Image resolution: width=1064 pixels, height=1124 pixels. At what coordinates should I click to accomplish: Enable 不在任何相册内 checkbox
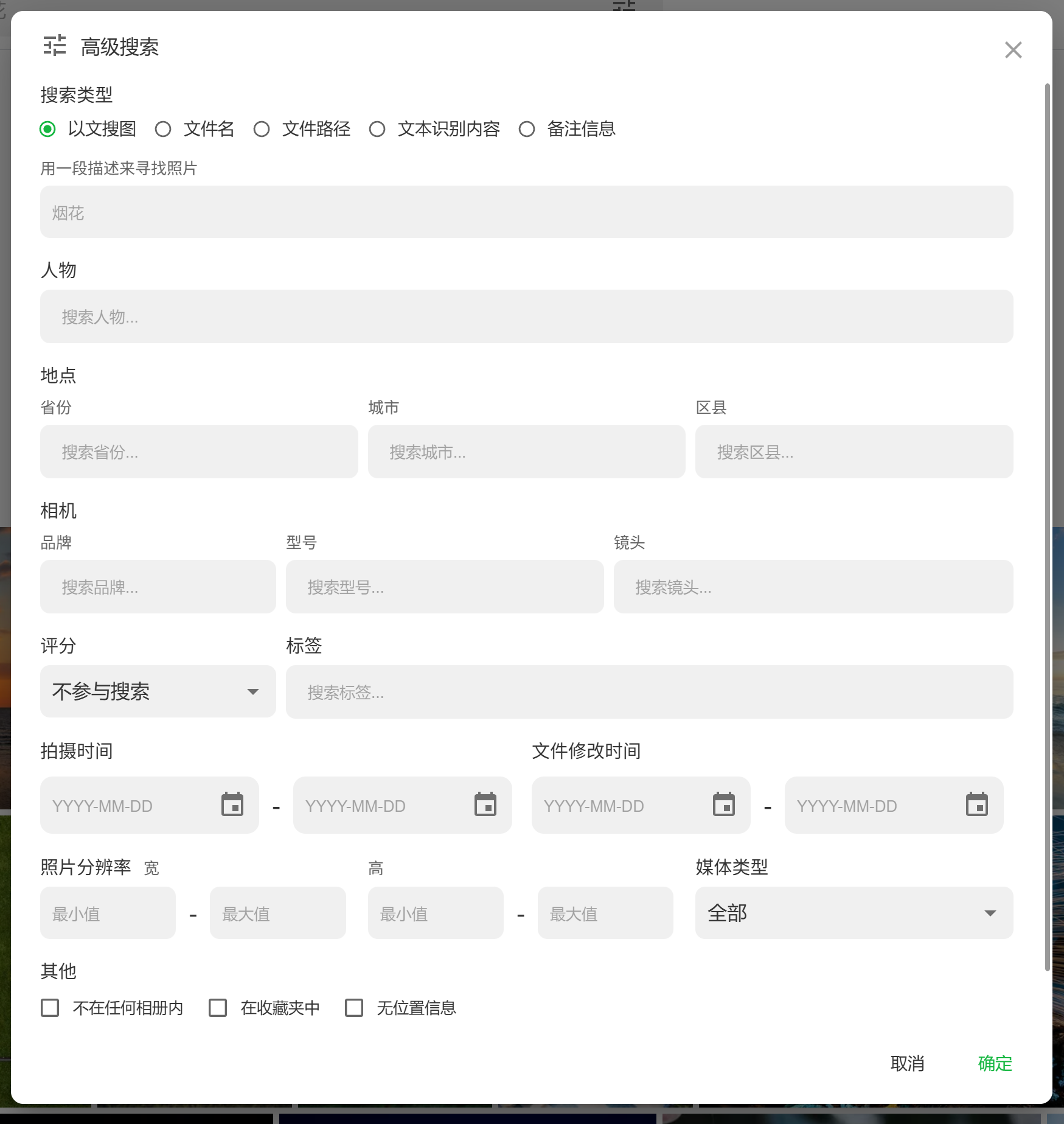[50, 1008]
